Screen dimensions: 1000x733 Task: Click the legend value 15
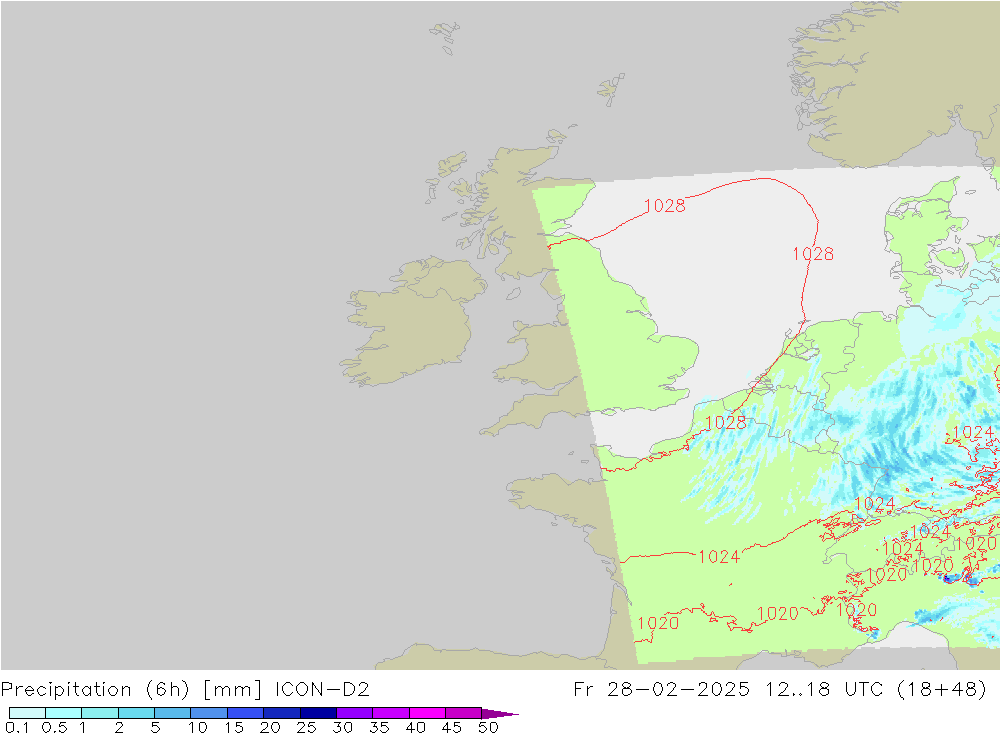tap(234, 727)
